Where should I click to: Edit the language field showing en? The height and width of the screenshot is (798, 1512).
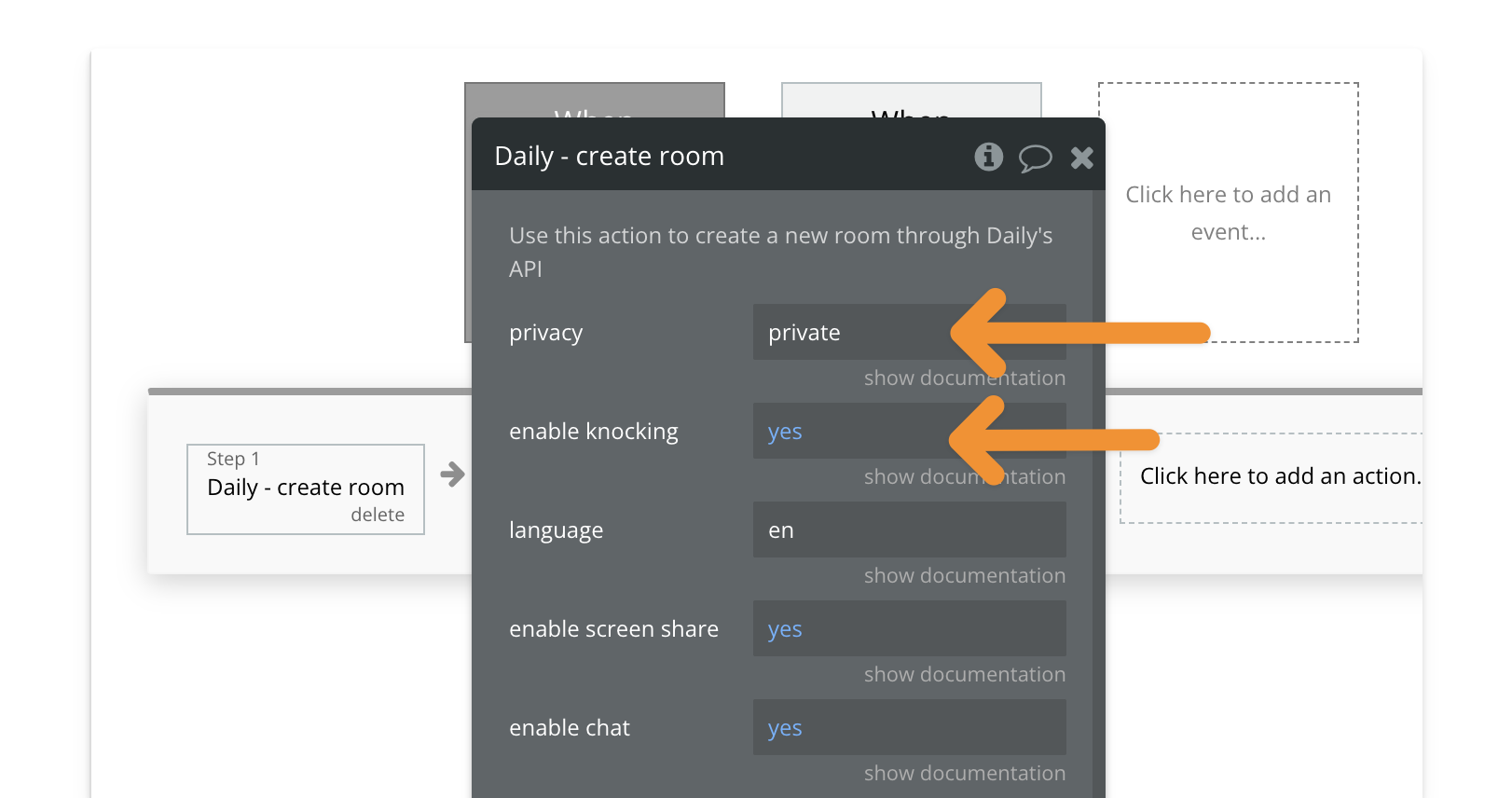click(909, 530)
